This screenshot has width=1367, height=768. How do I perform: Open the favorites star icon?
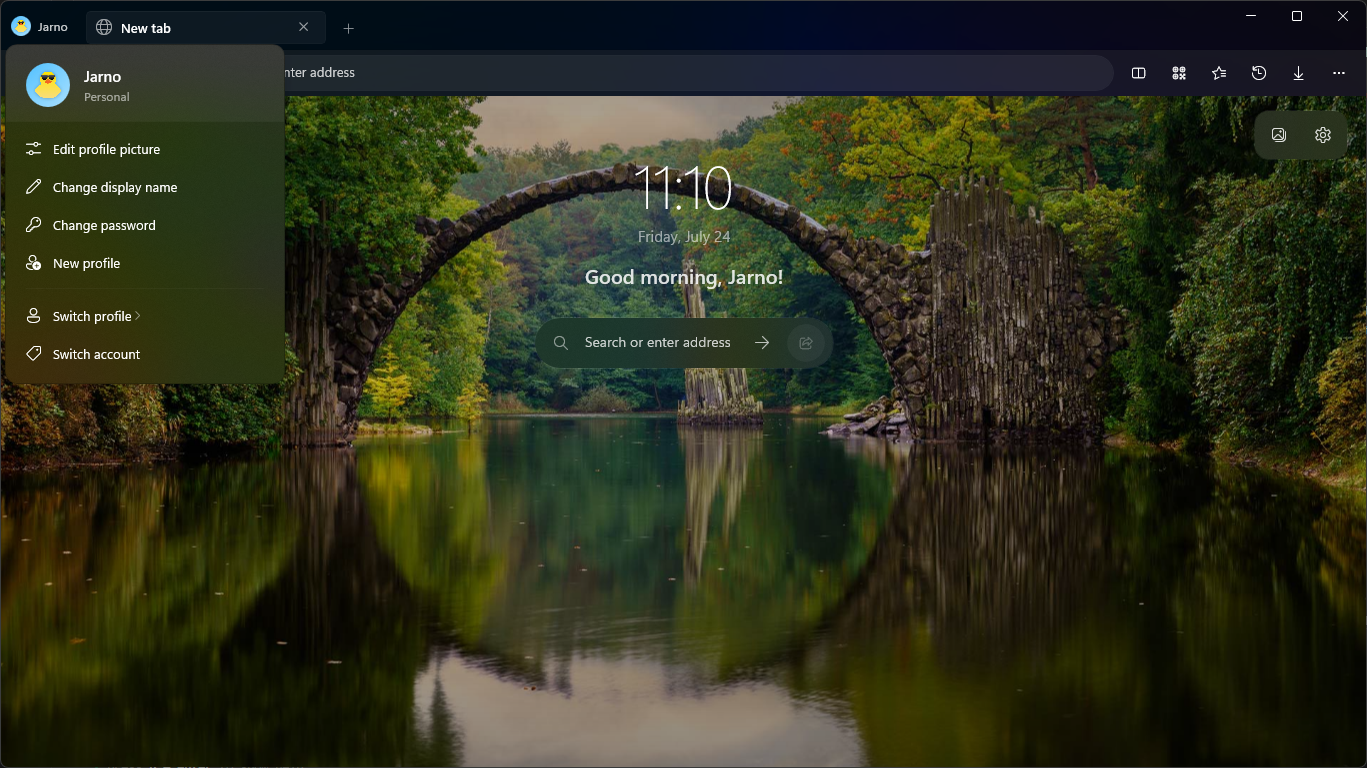point(1219,73)
